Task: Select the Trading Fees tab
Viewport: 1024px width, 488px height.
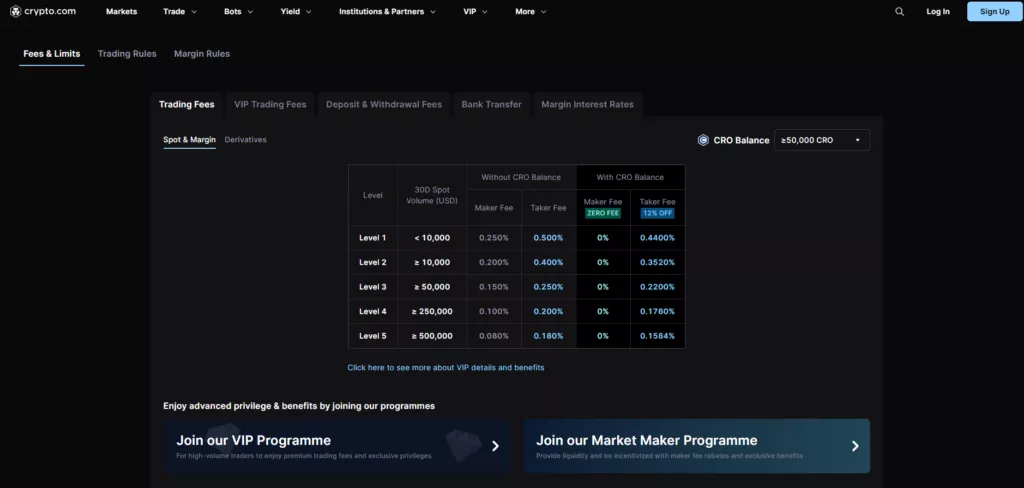Action: pos(187,105)
